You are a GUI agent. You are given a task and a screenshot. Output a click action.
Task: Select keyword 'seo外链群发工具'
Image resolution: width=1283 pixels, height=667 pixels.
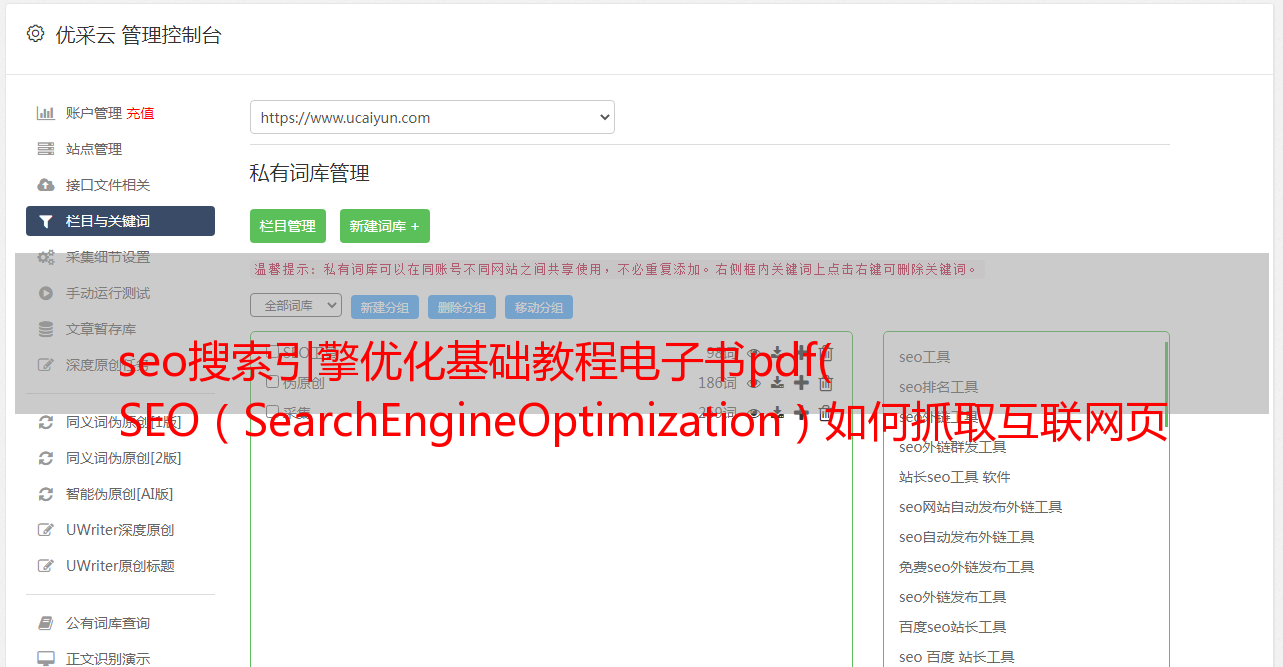coord(953,447)
